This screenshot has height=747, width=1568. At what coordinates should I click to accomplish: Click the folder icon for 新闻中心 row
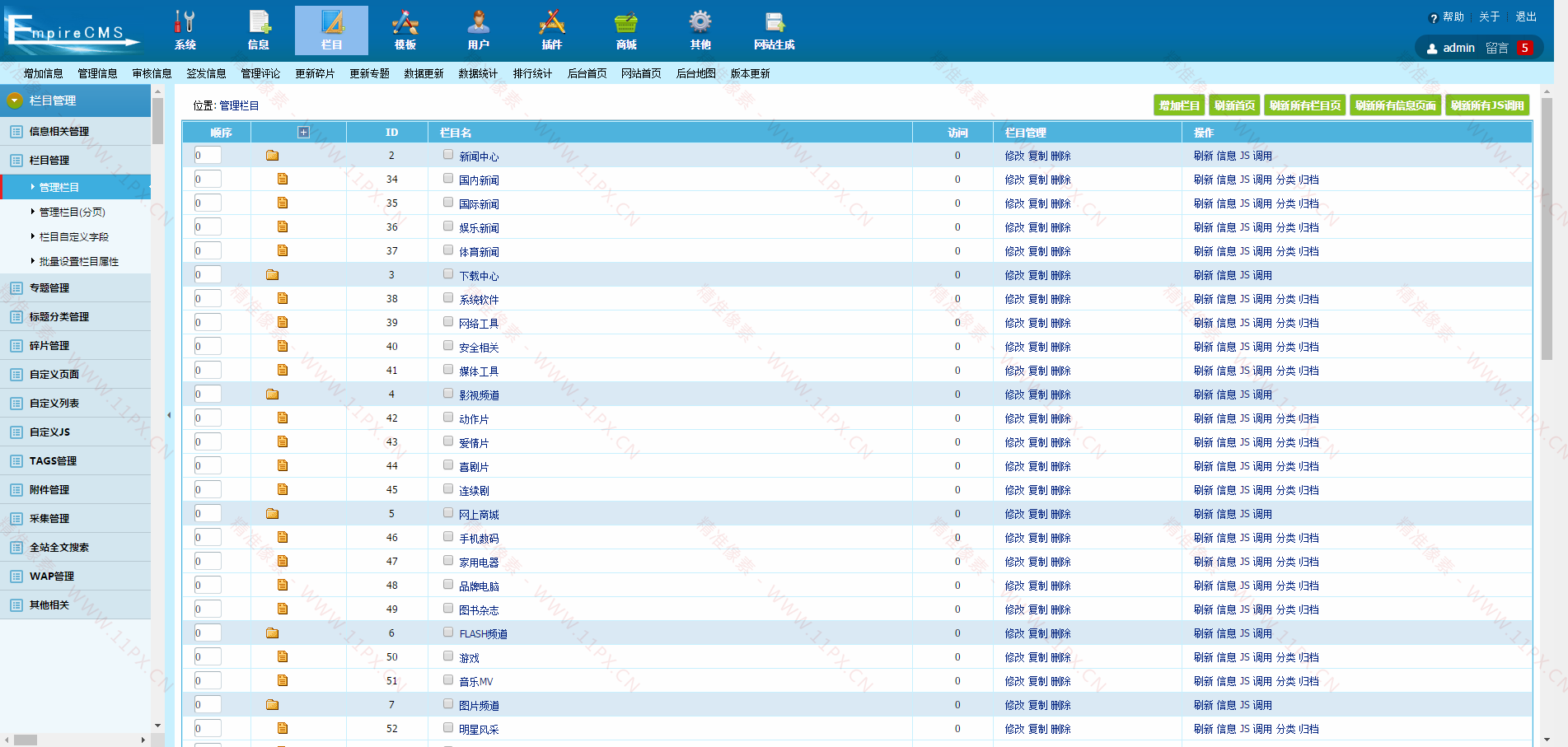coord(273,156)
